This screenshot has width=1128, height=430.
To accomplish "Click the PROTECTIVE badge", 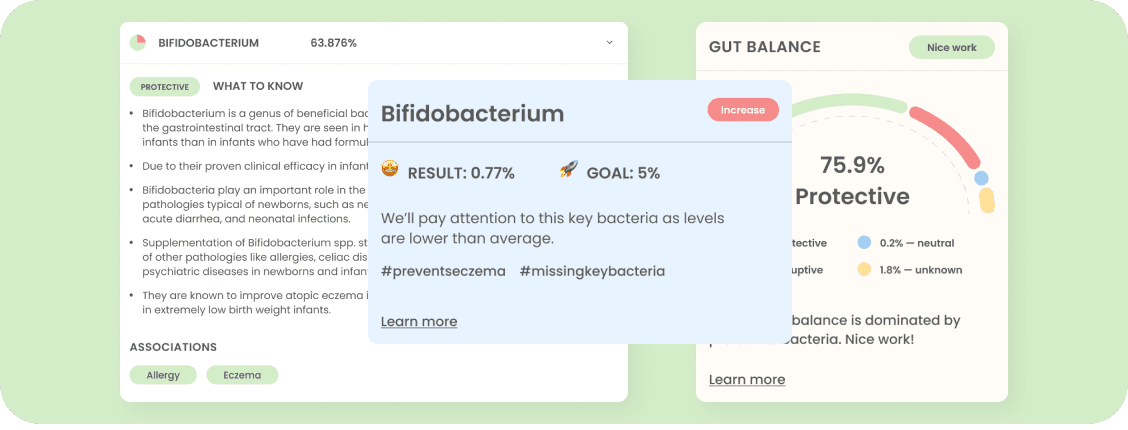I will (x=165, y=87).
